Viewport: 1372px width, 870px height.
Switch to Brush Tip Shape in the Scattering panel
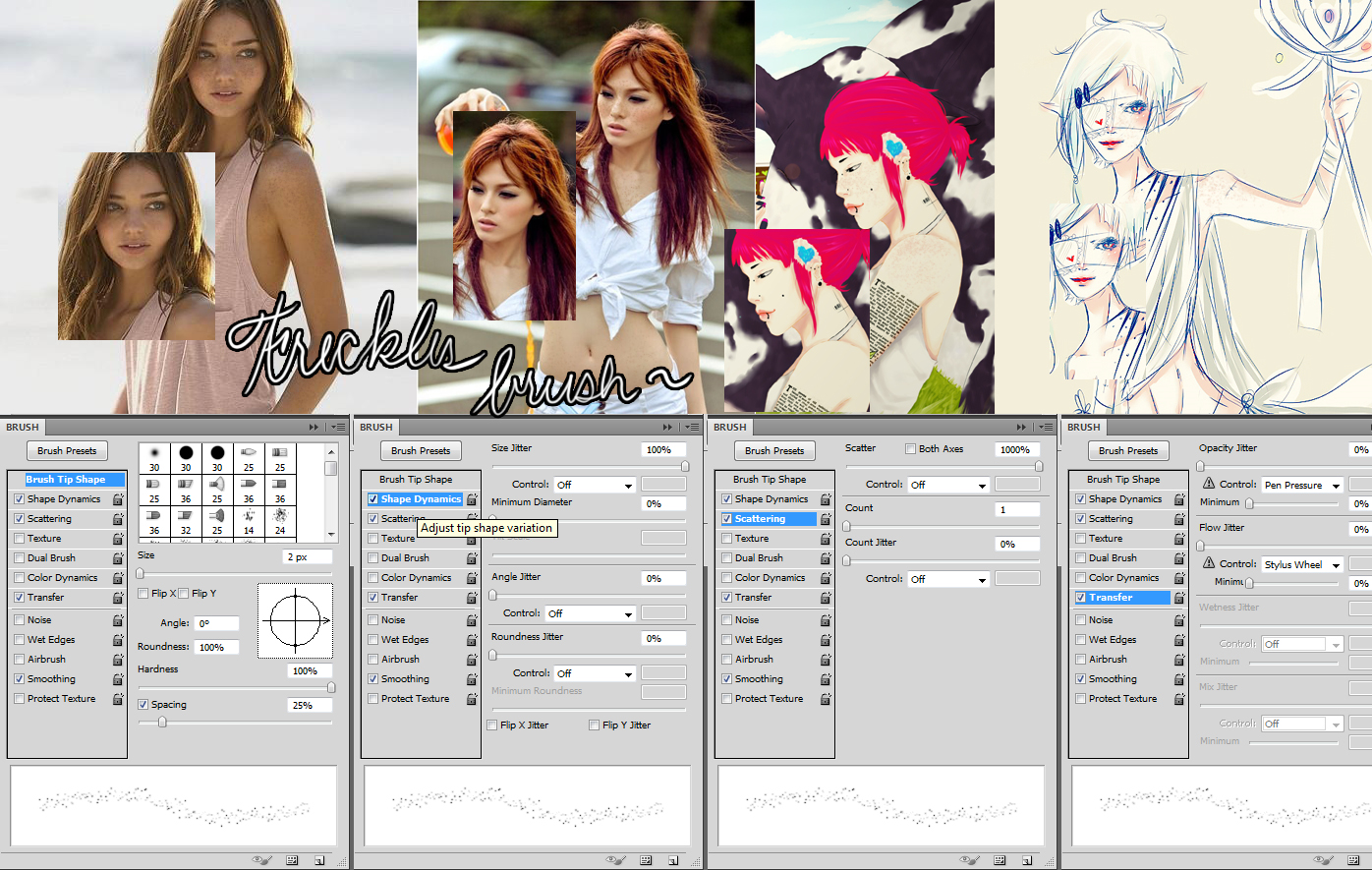coord(769,480)
